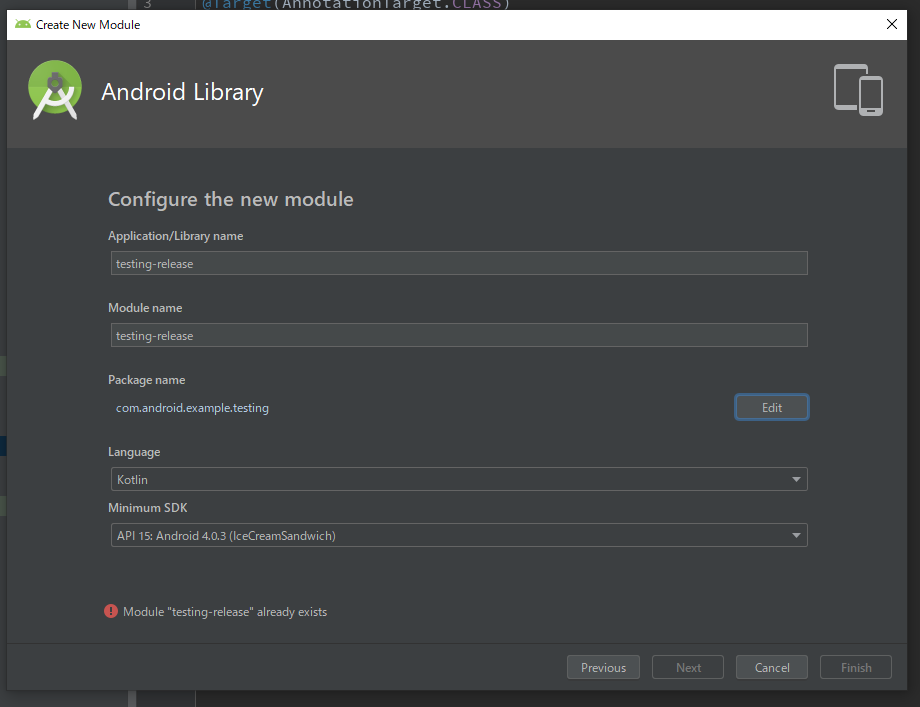Screen dimensions: 920x707
Task: Click the Configure the new module heading
Action: (231, 199)
